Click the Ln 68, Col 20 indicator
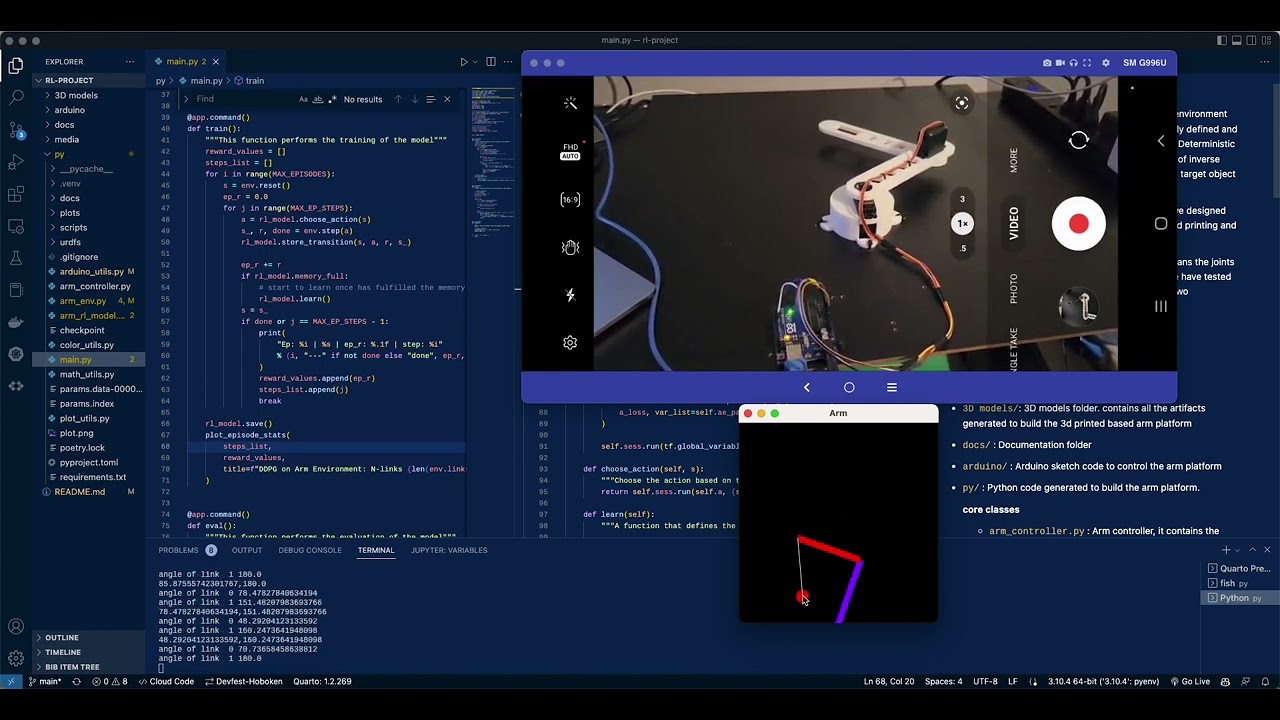This screenshot has height=720, width=1280. 889,682
